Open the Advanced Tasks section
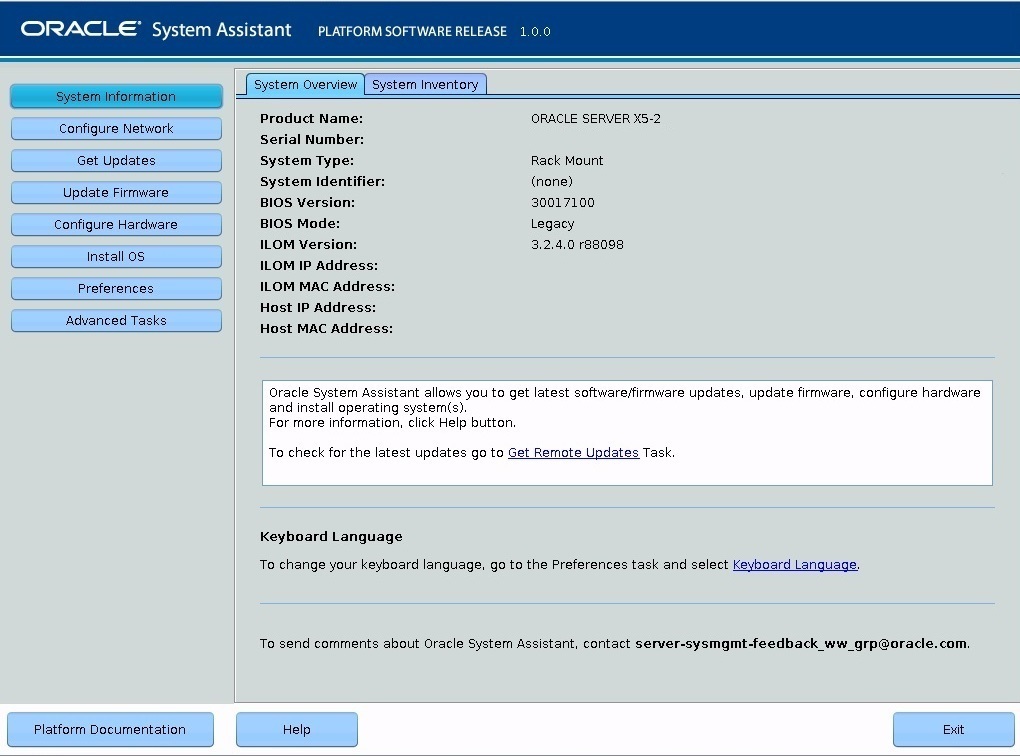Viewport: 1020px width, 756px height. 116,320
